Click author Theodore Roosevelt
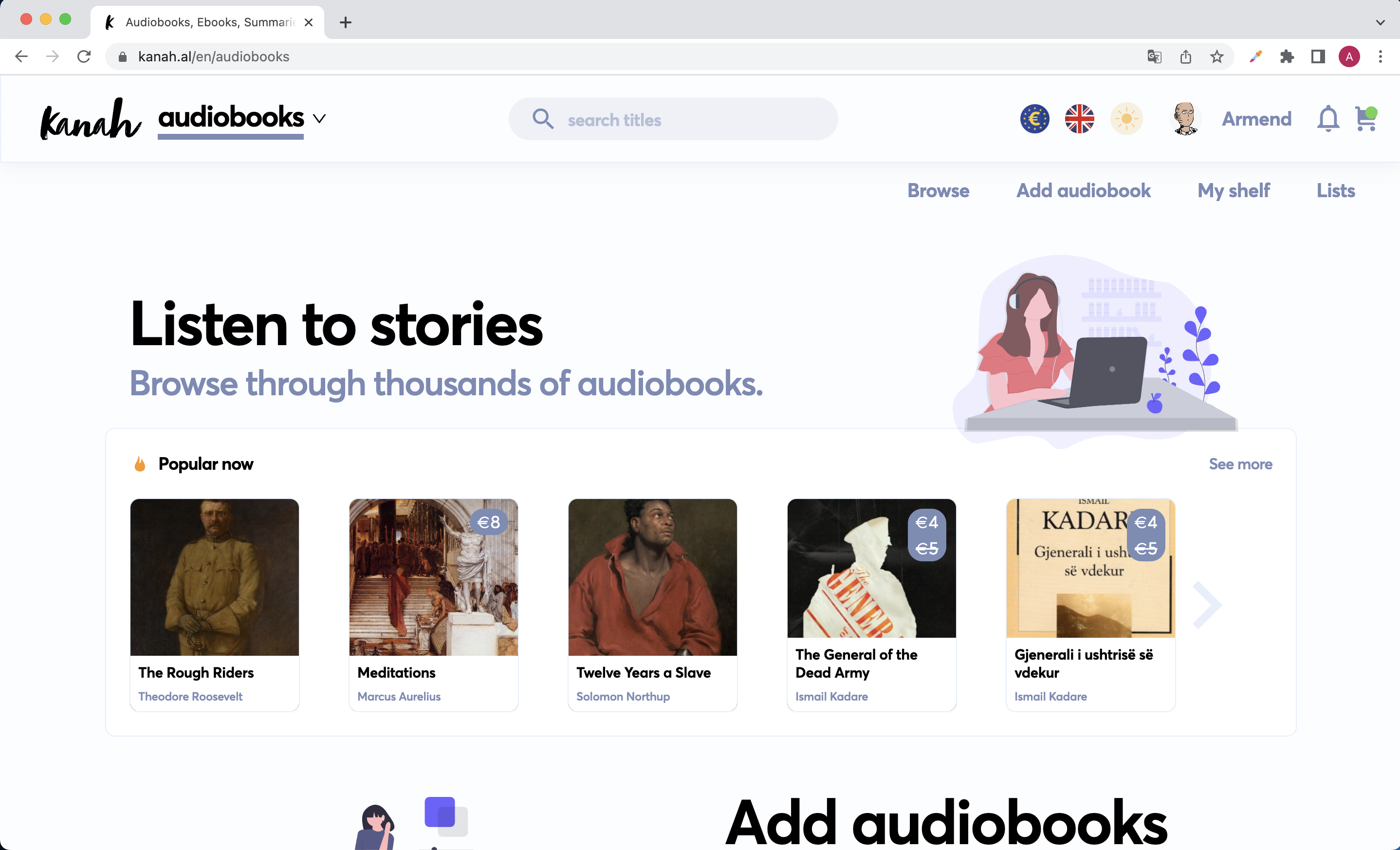The image size is (1400, 850). [x=190, y=697]
